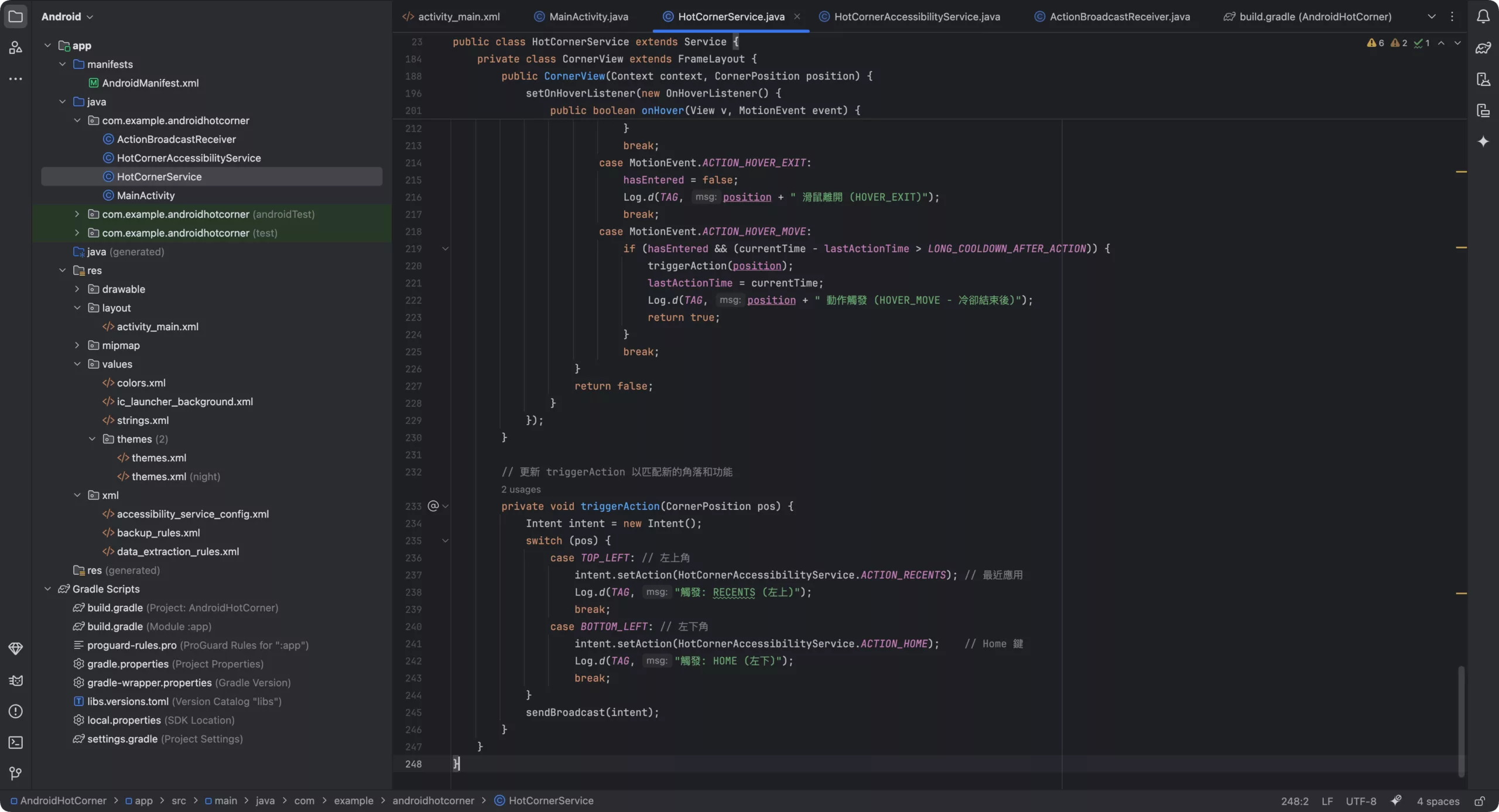Switch to activity_main.xml tab
Viewport: 1499px width, 812px height.
click(x=451, y=16)
